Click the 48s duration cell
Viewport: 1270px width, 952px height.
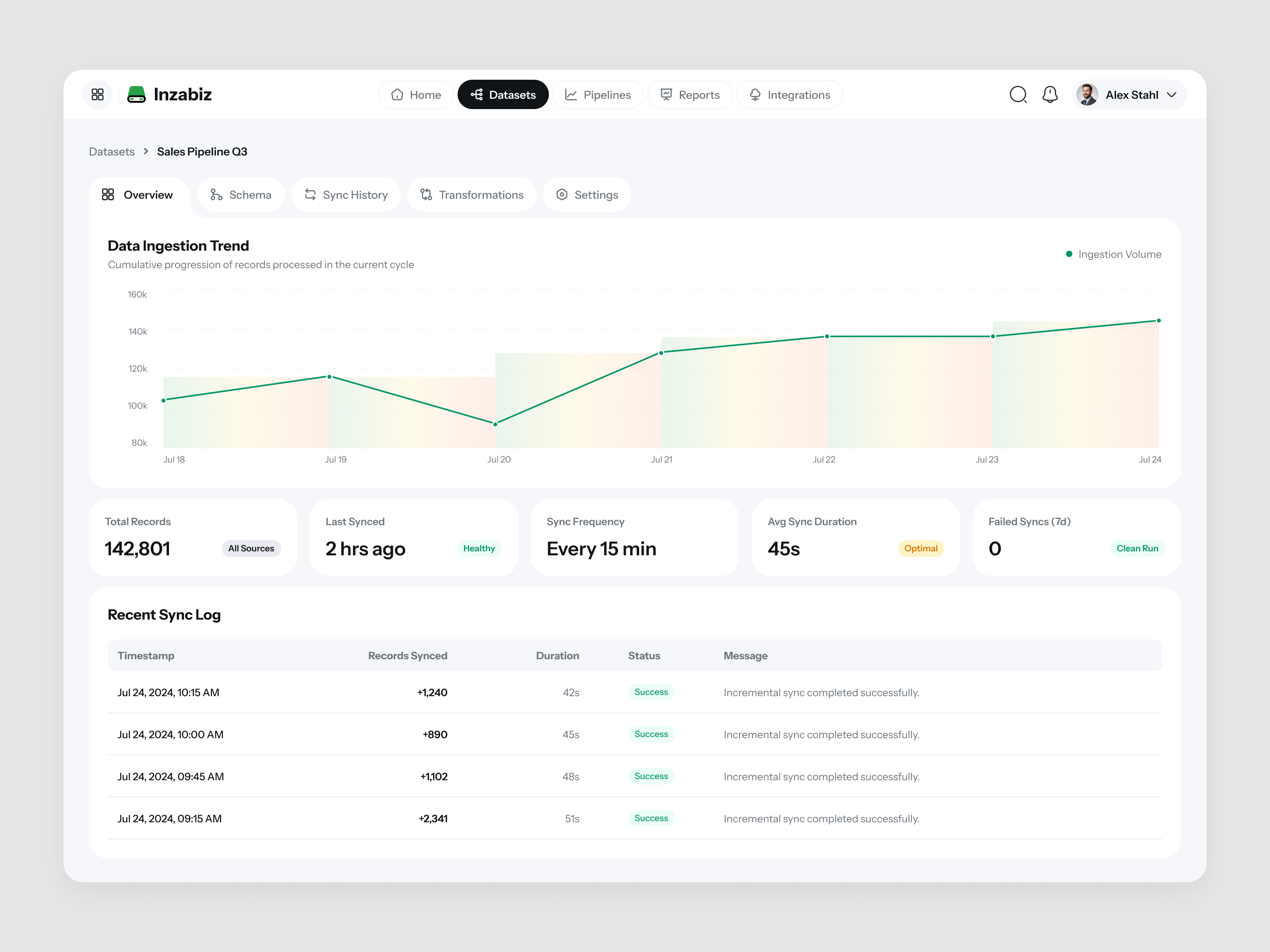tap(571, 776)
